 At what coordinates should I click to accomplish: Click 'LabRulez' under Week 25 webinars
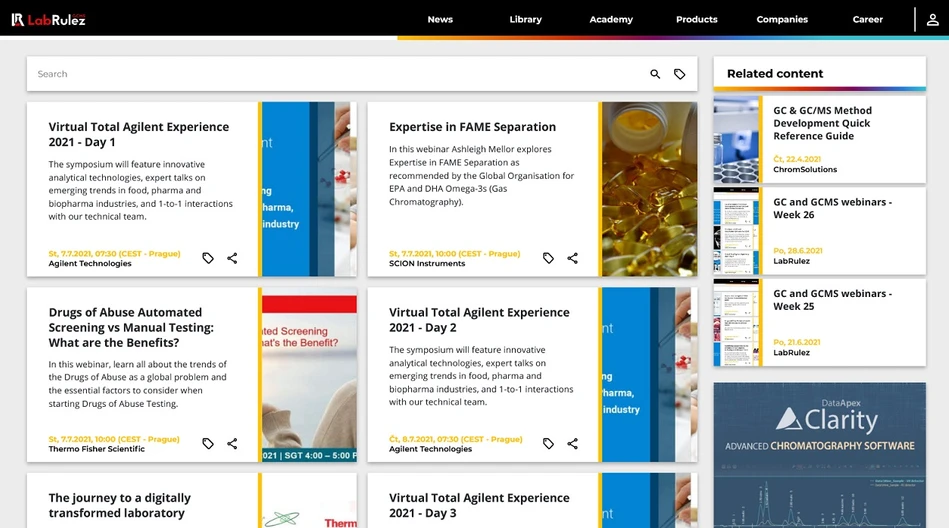pos(791,352)
